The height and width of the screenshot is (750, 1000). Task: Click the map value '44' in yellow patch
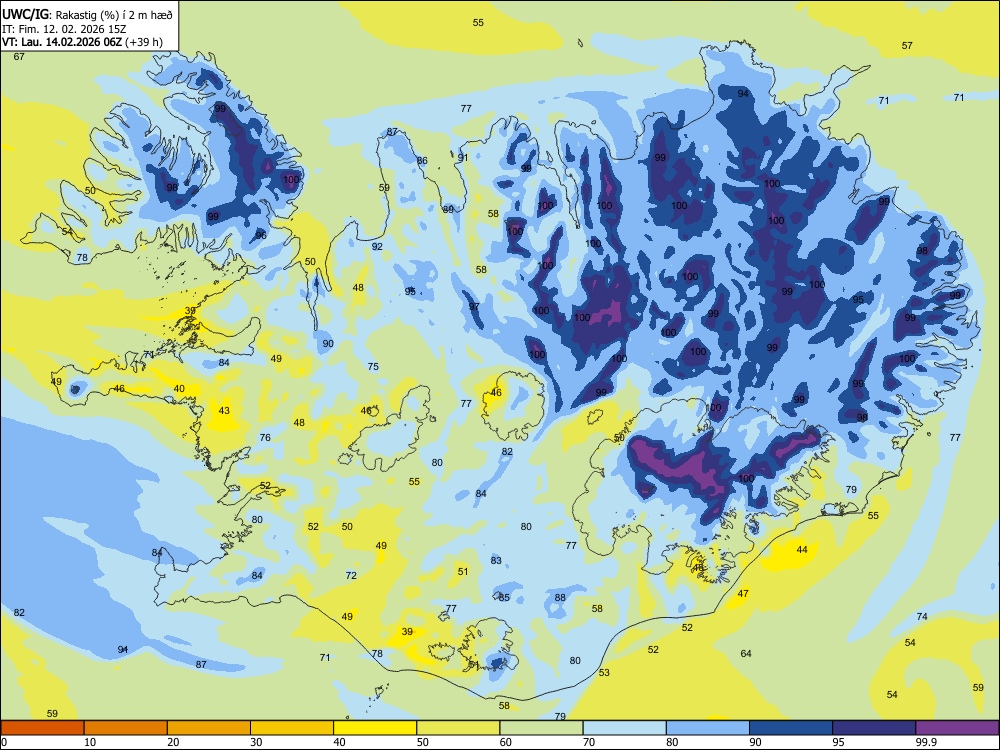pyautogui.click(x=802, y=550)
